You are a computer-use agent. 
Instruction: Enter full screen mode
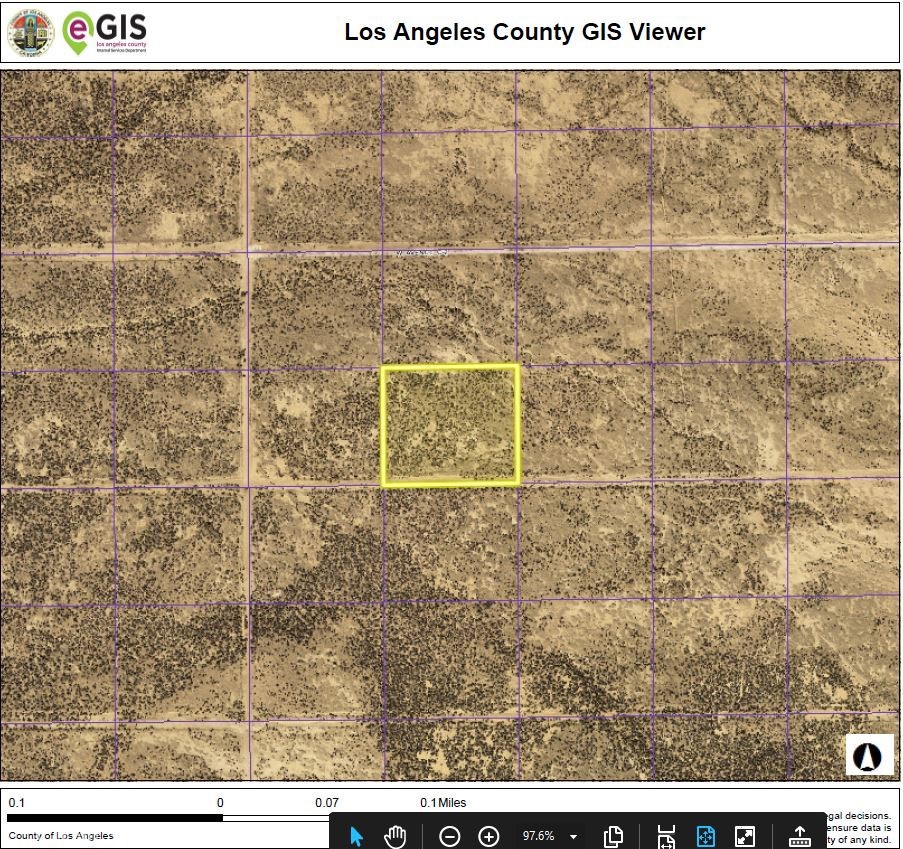pyautogui.click(x=745, y=836)
